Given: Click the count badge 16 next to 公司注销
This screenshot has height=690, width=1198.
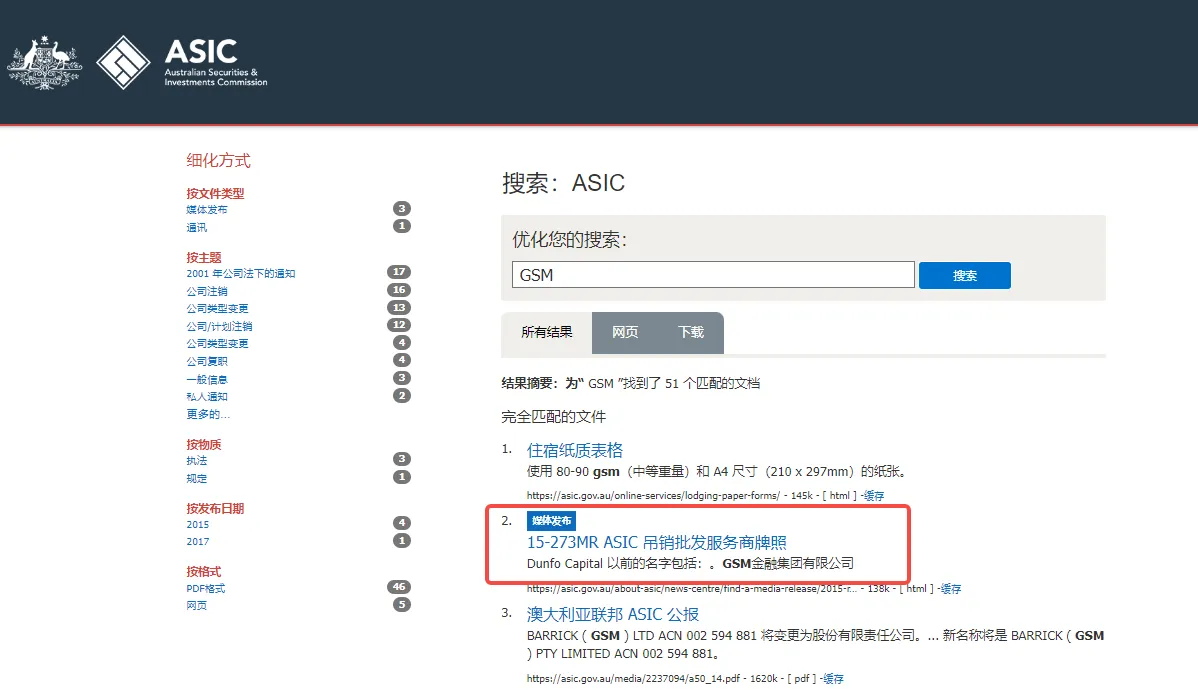Looking at the screenshot, I should 399,290.
